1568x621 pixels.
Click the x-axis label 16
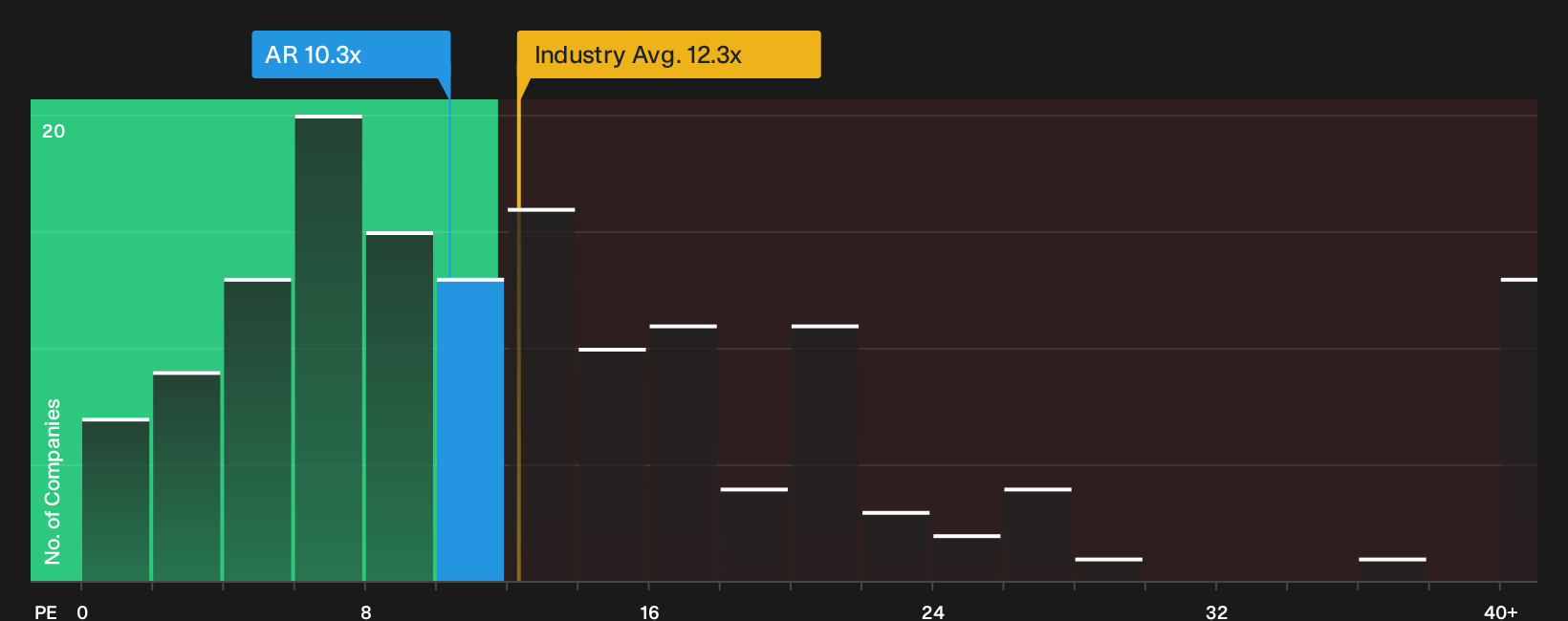point(649,611)
